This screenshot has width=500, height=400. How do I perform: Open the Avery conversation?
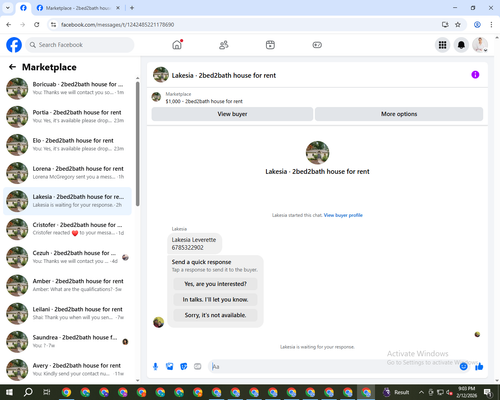click(68, 369)
